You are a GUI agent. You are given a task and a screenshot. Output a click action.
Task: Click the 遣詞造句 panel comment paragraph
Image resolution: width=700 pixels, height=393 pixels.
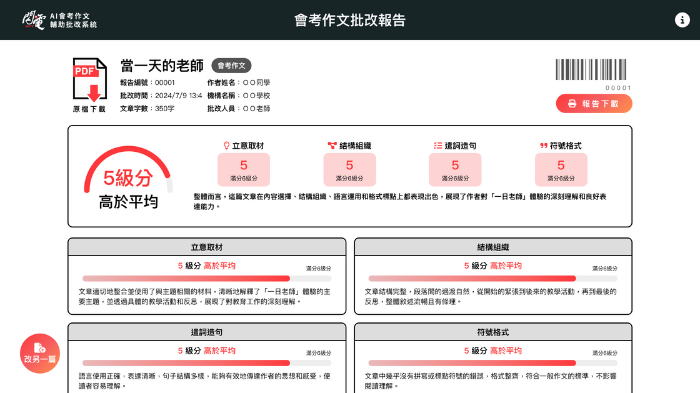[204, 381]
